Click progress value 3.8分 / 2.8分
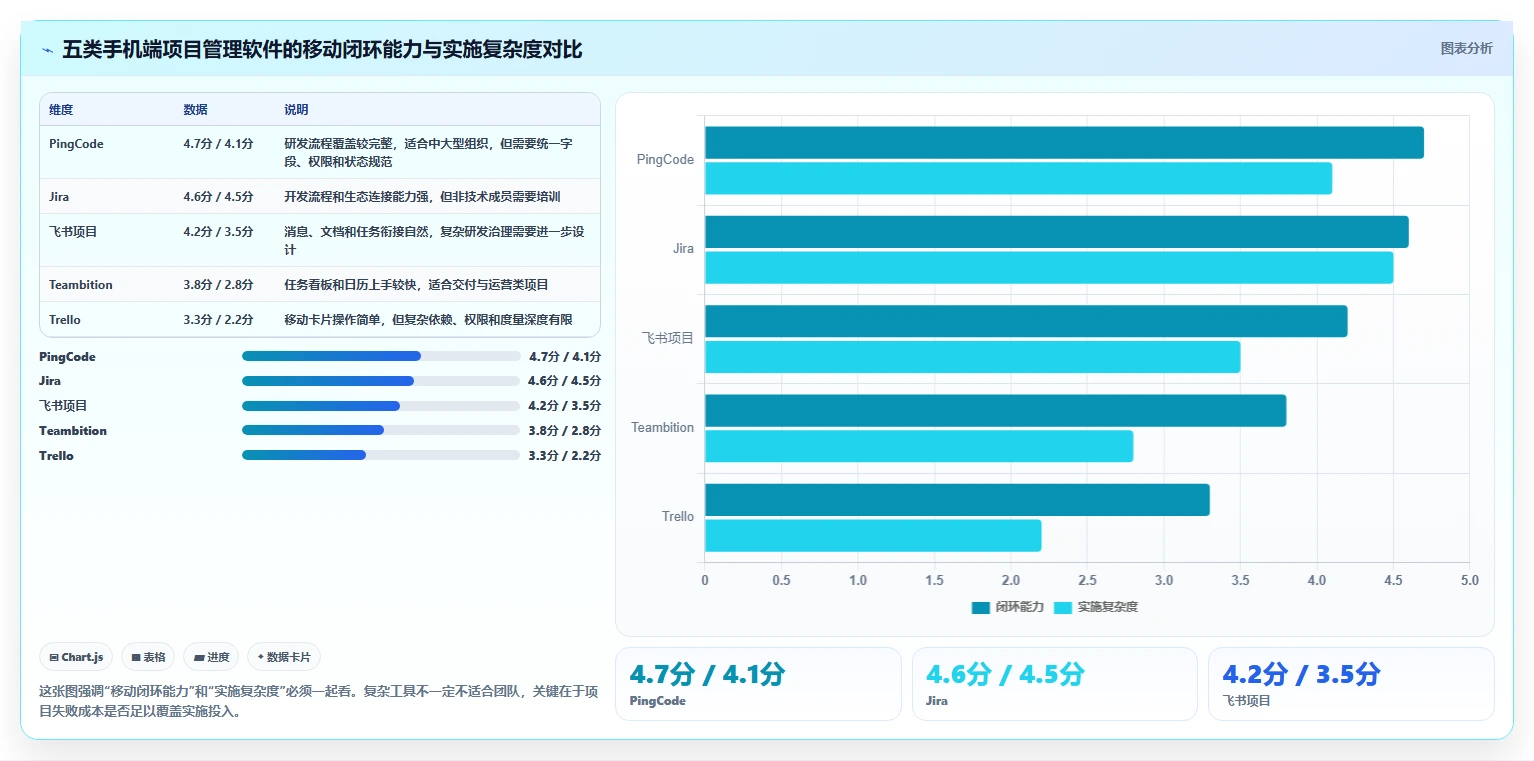Image resolution: width=1534 pixels, height=761 pixels. pos(565,431)
